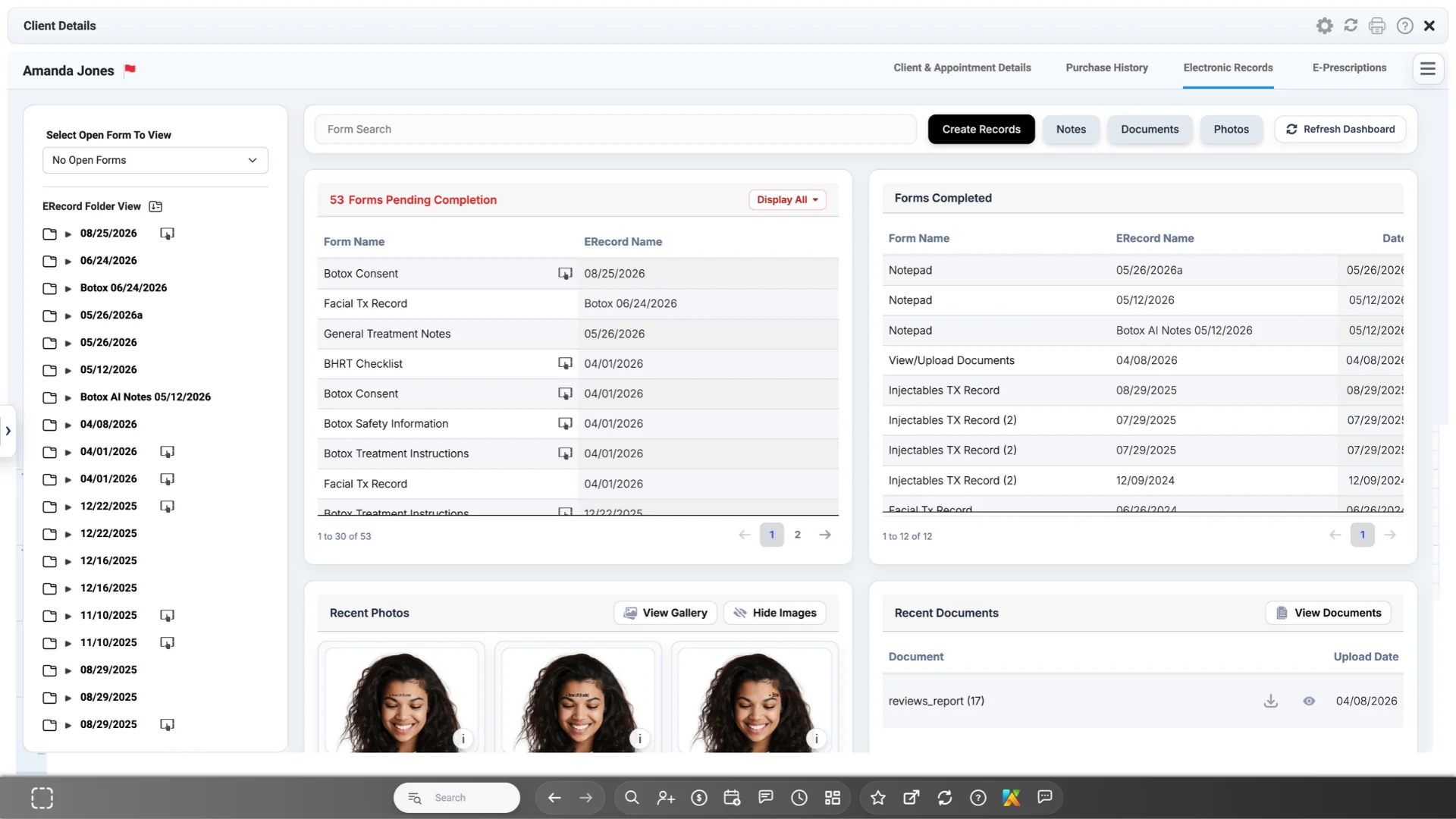
Task: Open the Select Open Form To View dropdown
Action: coord(155,160)
